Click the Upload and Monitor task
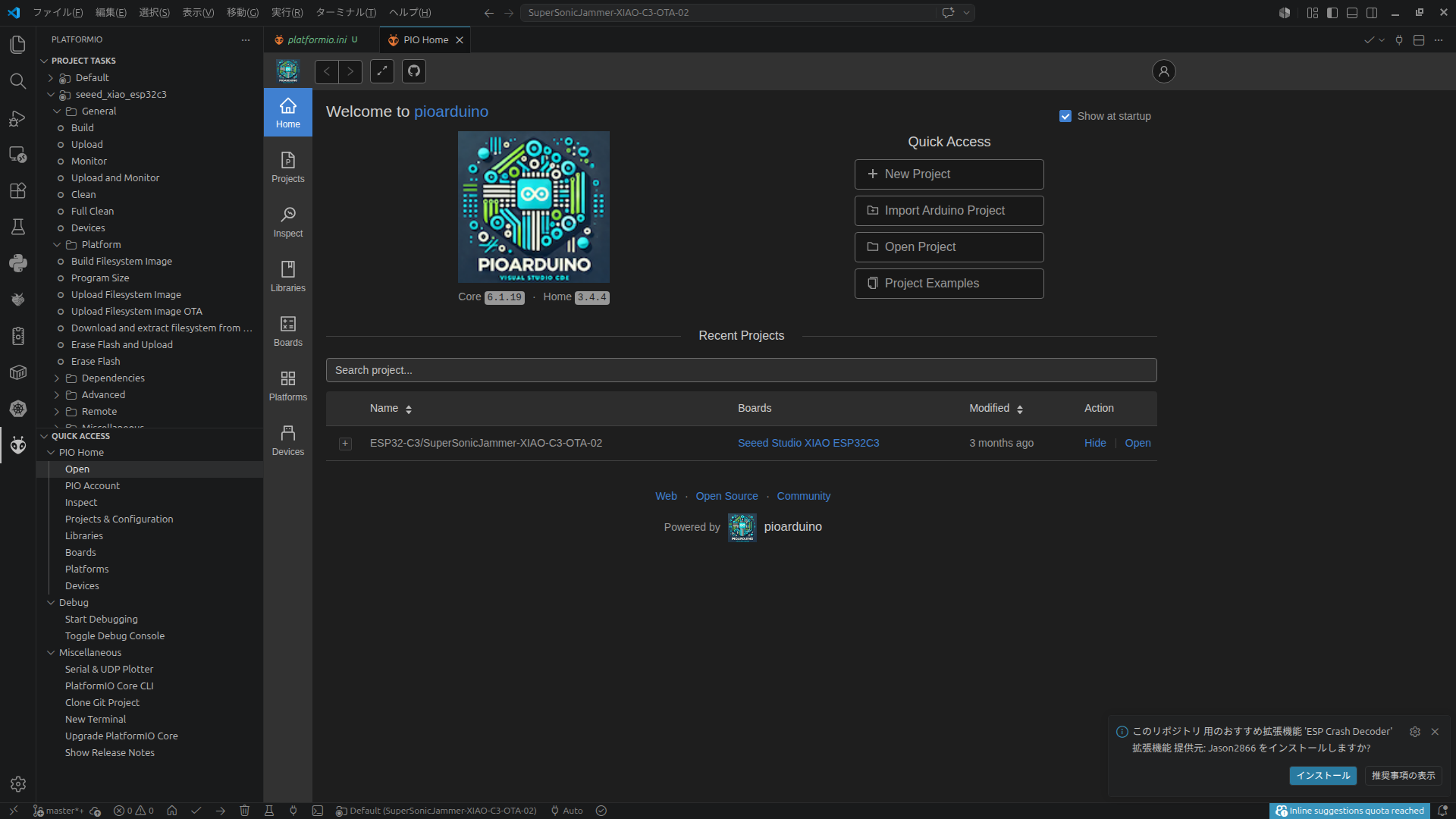The height and width of the screenshot is (819, 1456). pyautogui.click(x=115, y=178)
